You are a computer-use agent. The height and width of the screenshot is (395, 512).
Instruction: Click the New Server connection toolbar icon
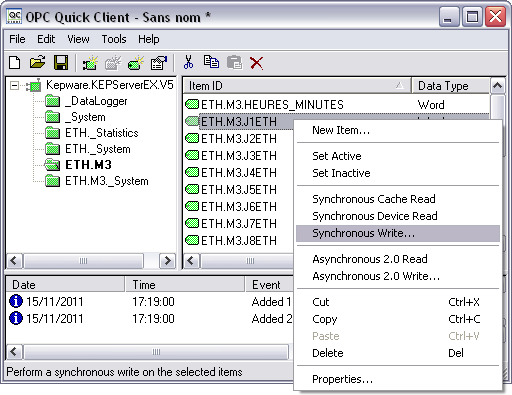coord(90,63)
